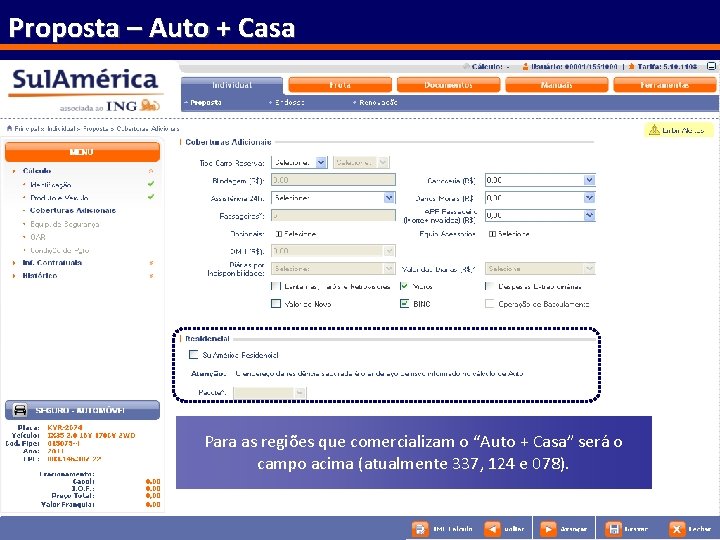
Task: Open the Pacote dropdown in Residencial section
Action: pyautogui.click(x=269, y=393)
